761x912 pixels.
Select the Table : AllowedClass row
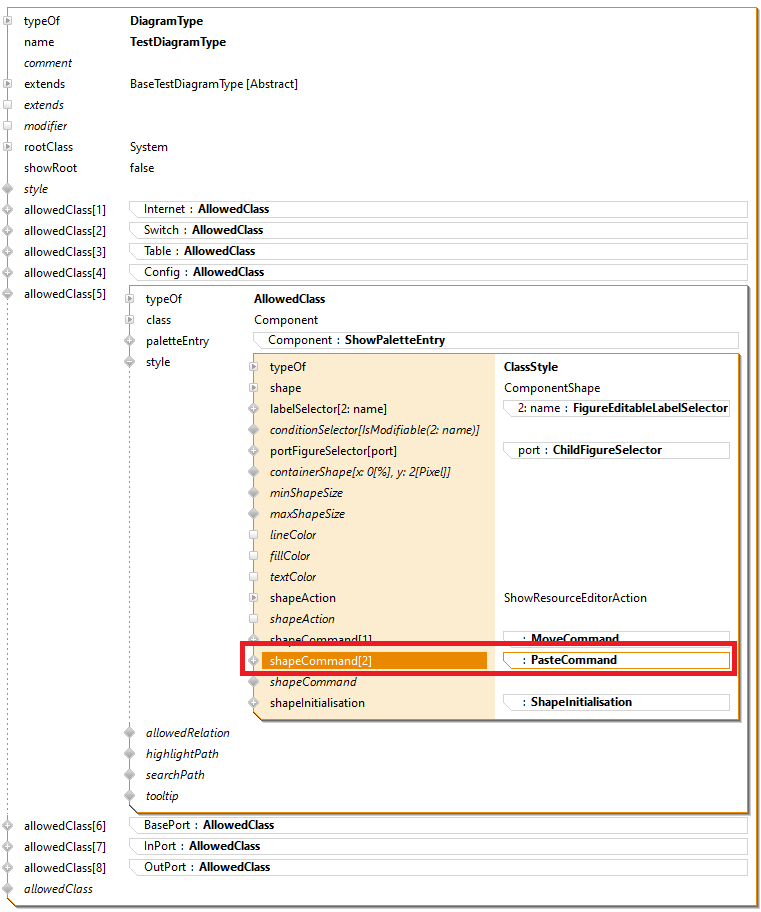point(438,251)
